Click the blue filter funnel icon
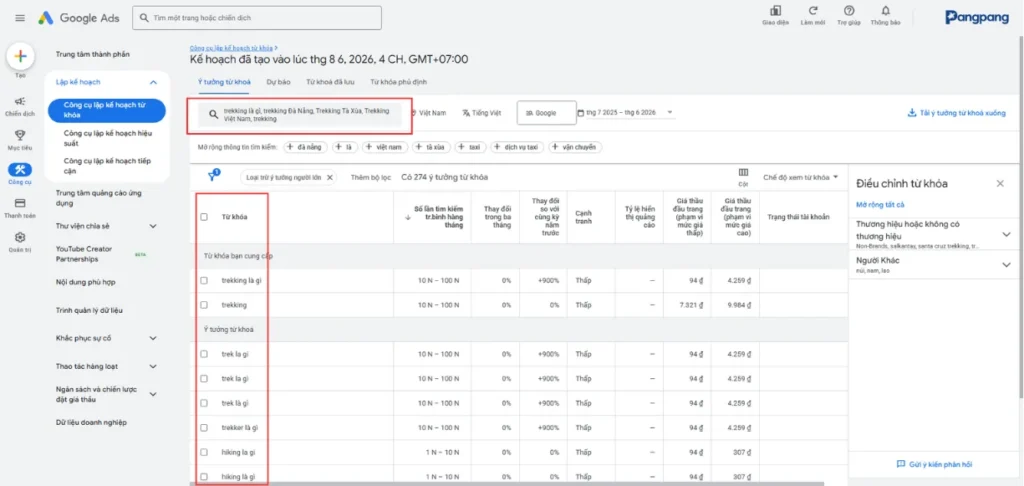 tap(212, 176)
